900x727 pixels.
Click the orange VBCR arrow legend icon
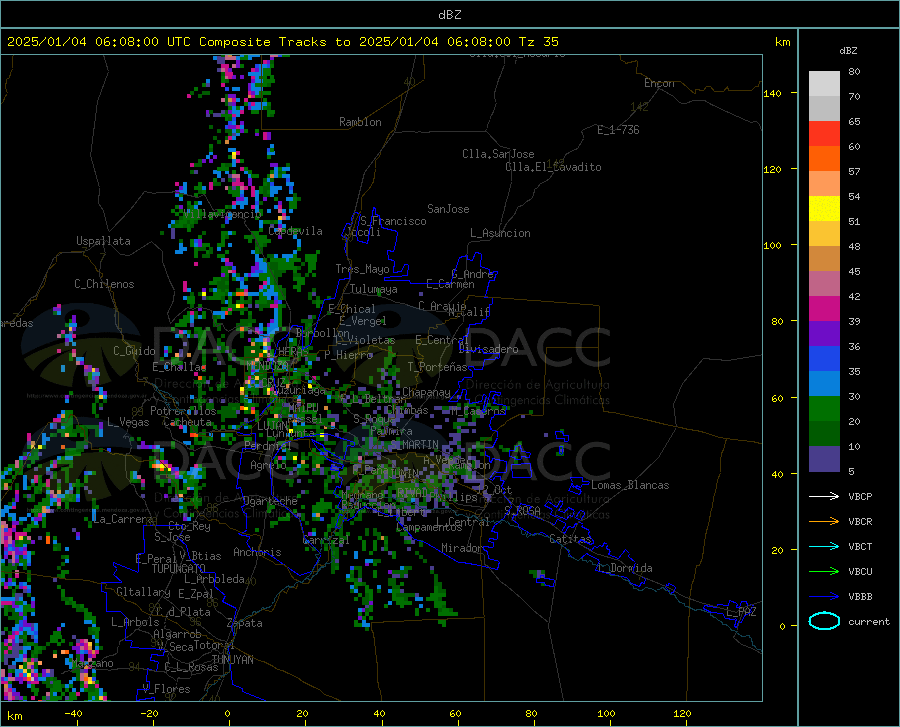pos(824,522)
